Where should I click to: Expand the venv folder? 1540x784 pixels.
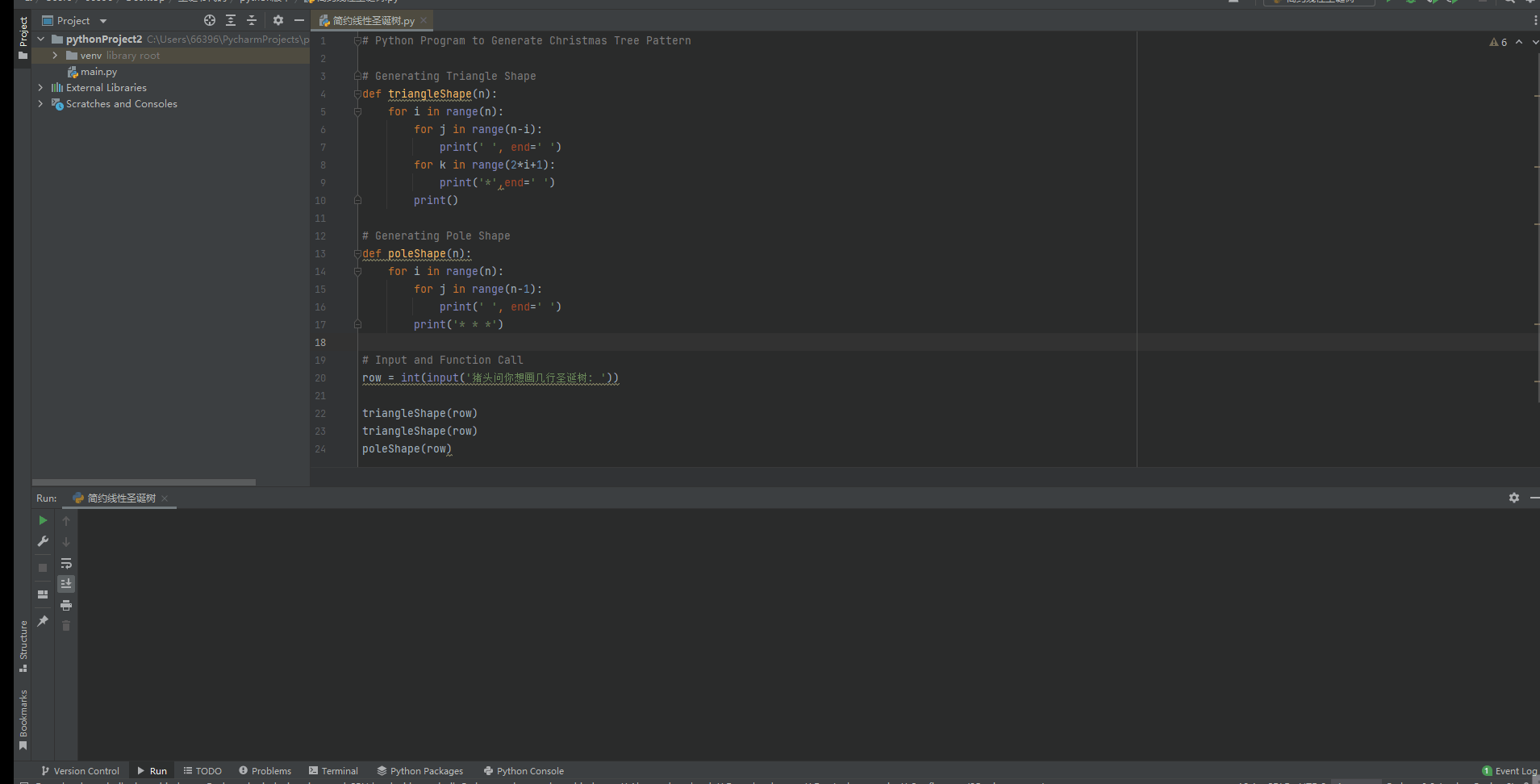(55, 56)
